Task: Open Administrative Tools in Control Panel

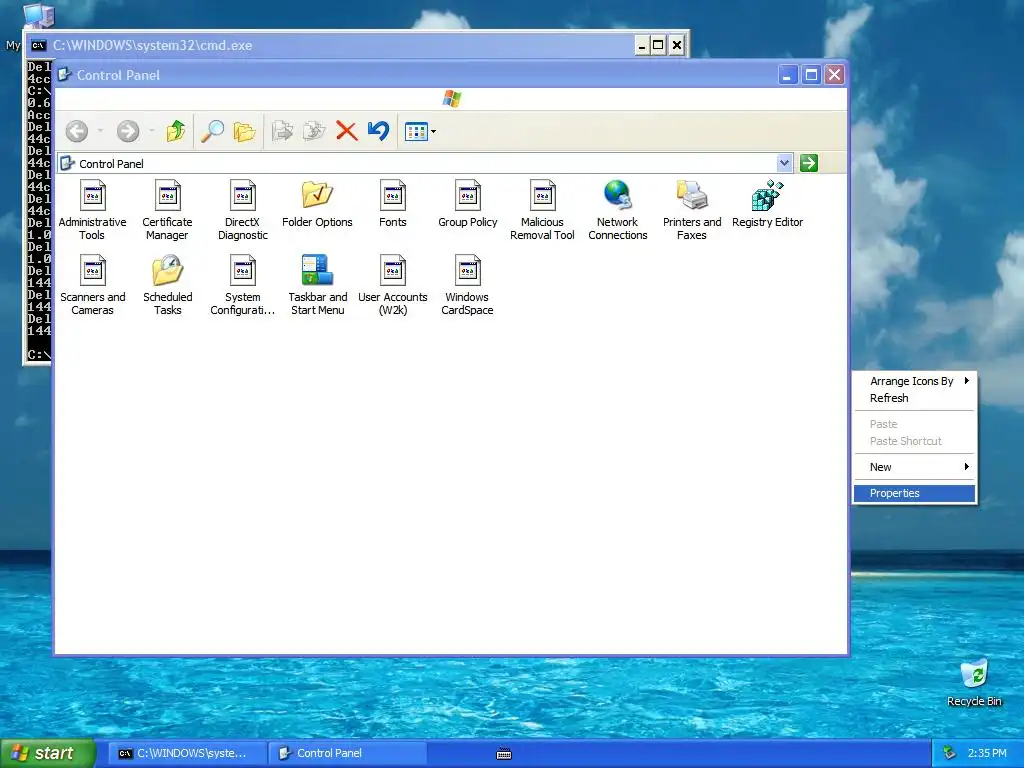Action: 92,210
